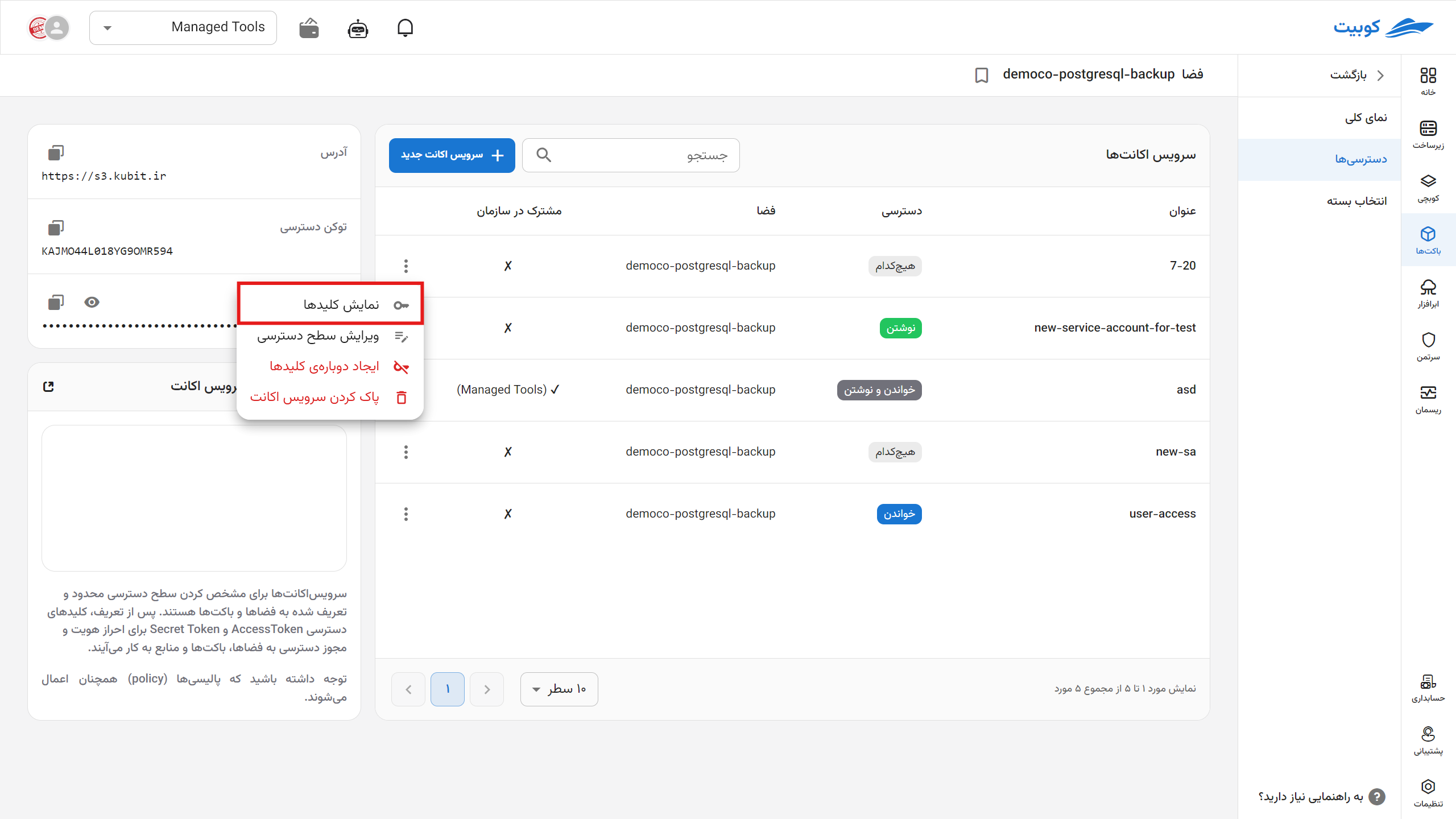This screenshot has height=819, width=1456.
Task: Switch to the نمای کلی tab
Action: click(x=1319, y=118)
